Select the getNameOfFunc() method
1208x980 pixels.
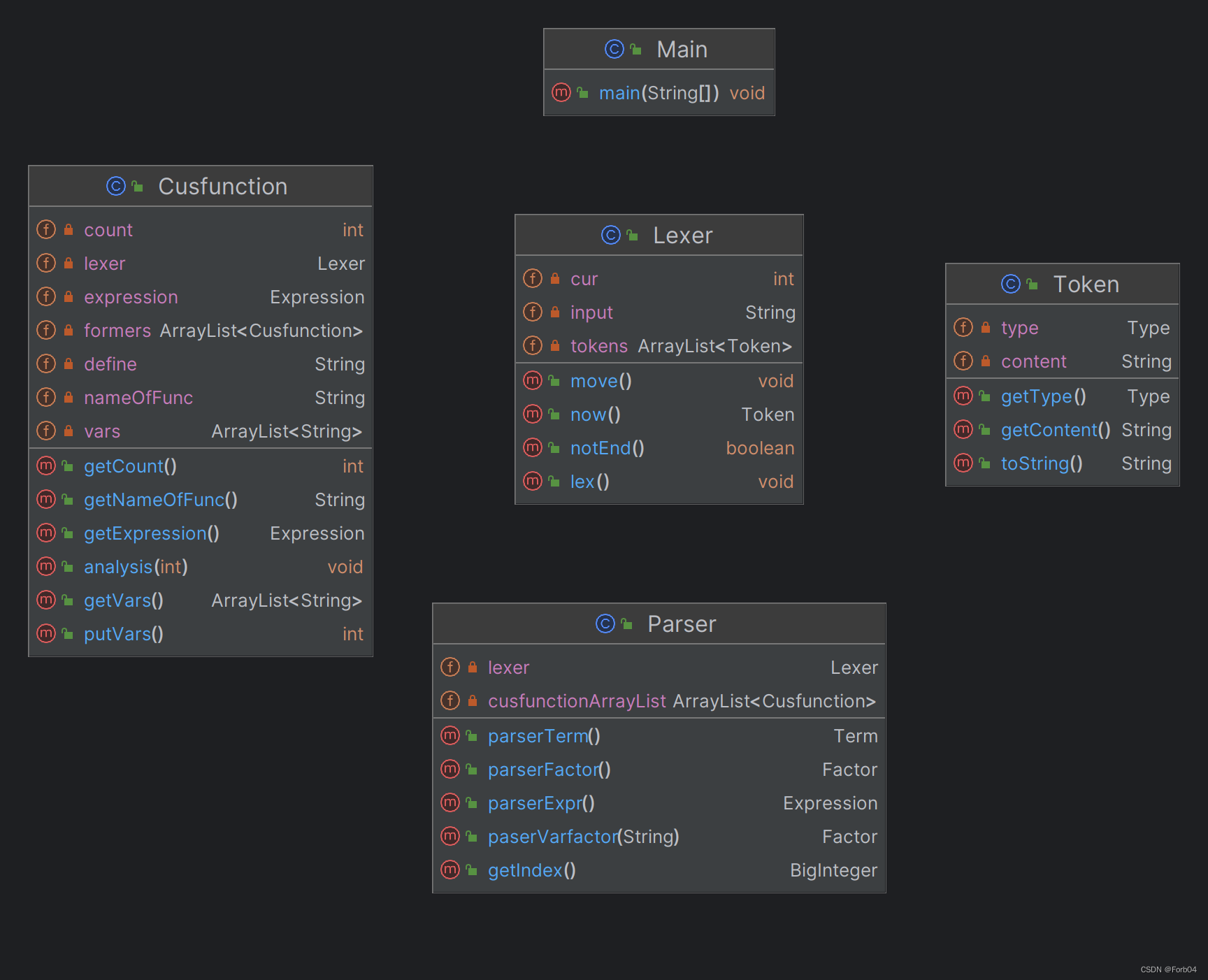tap(201, 500)
